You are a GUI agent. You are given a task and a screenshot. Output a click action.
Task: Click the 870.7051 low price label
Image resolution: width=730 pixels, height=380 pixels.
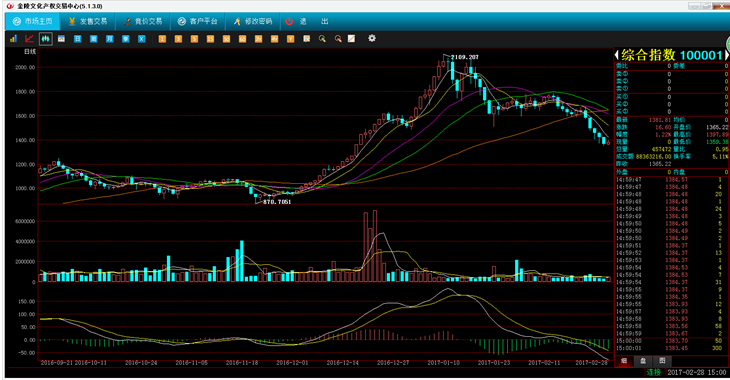pos(277,202)
